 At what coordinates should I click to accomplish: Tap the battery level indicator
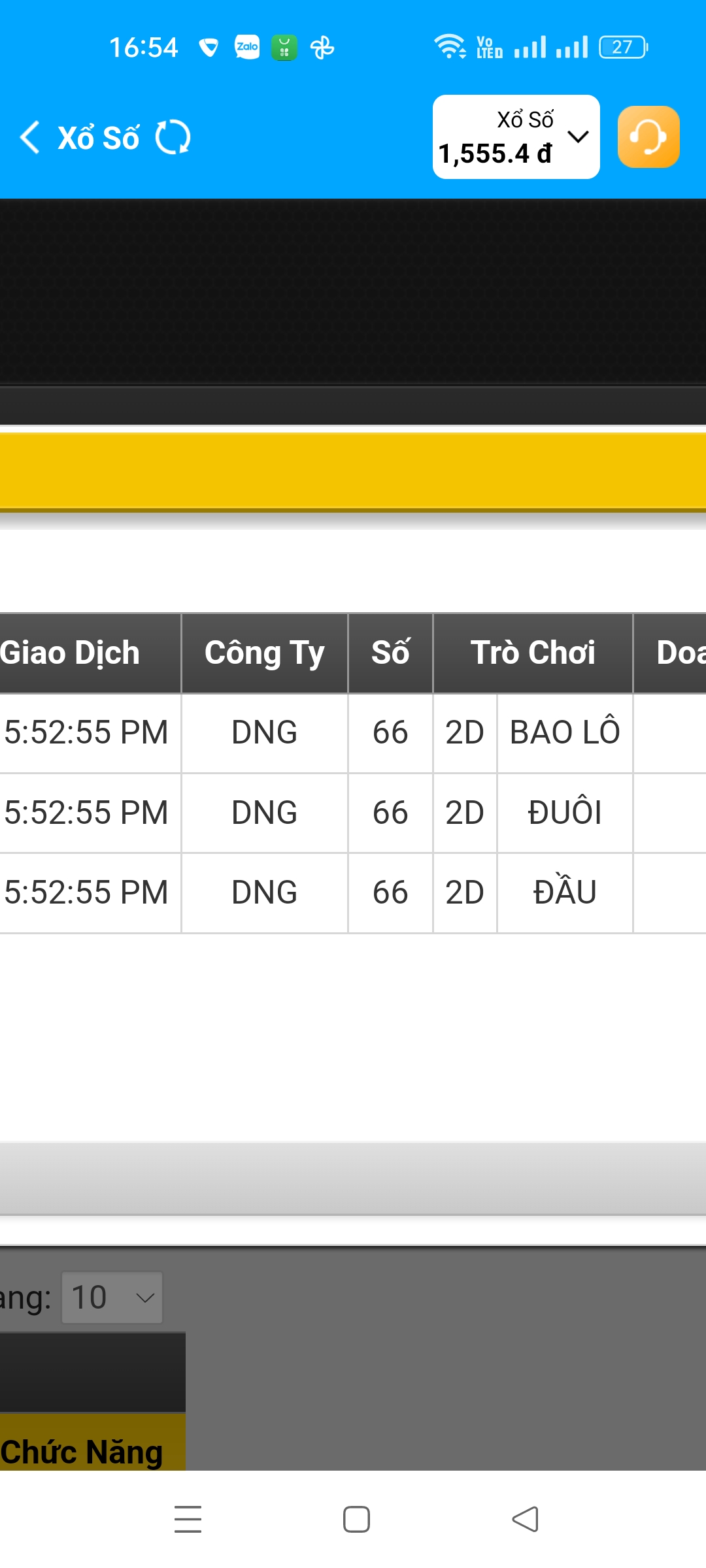(x=623, y=47)
